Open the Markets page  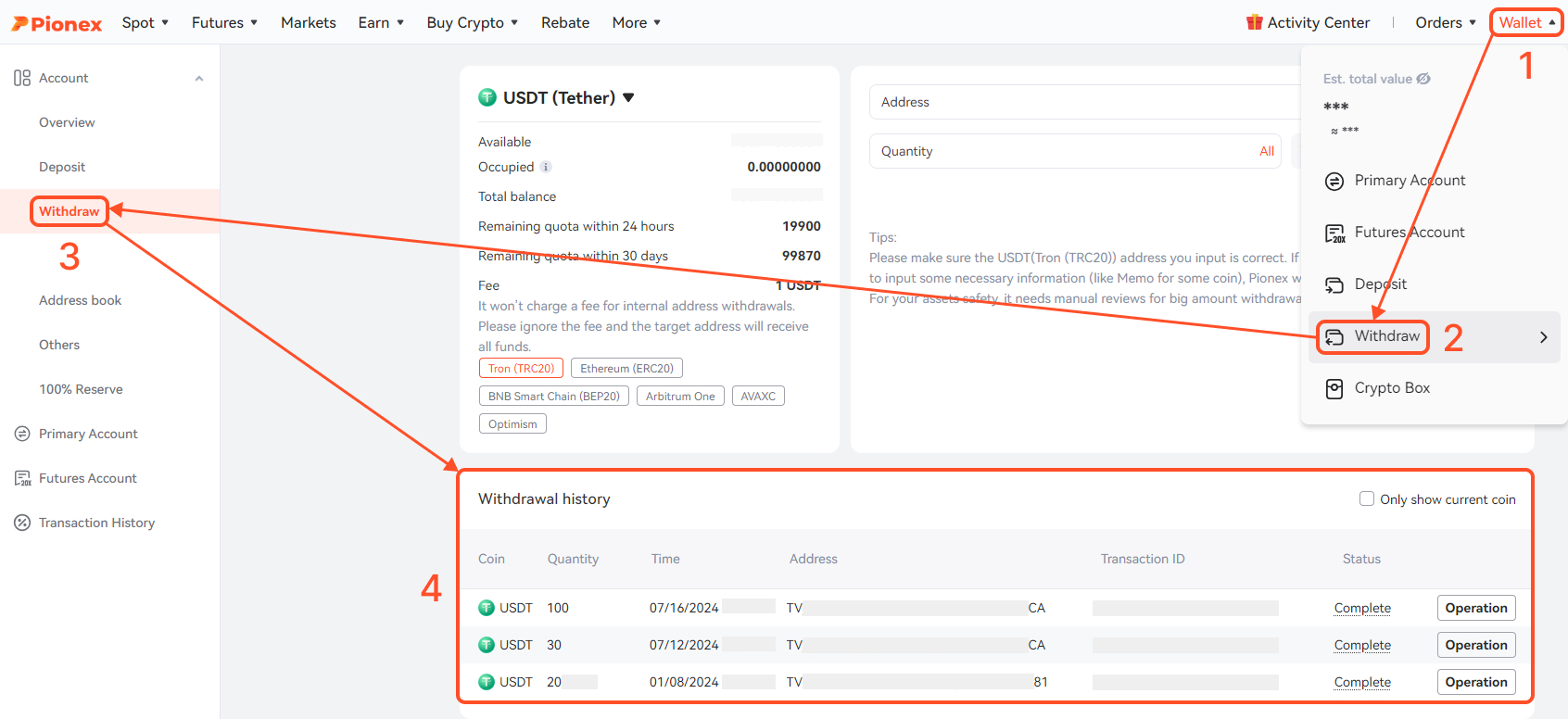tap(309, 22)
